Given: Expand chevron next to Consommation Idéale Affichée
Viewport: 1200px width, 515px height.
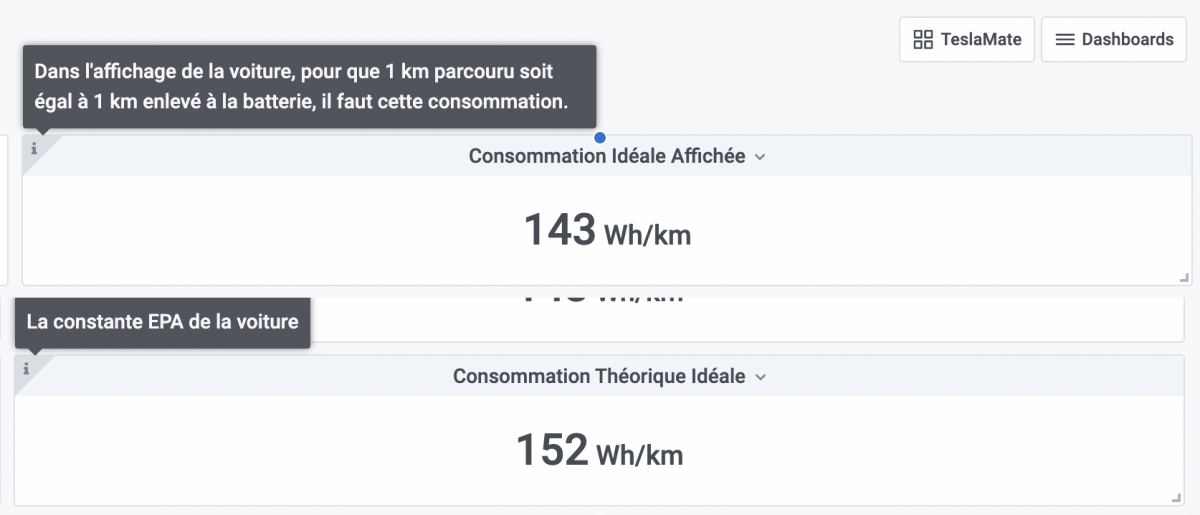Looking at the screenshot, I should point(760,157).
